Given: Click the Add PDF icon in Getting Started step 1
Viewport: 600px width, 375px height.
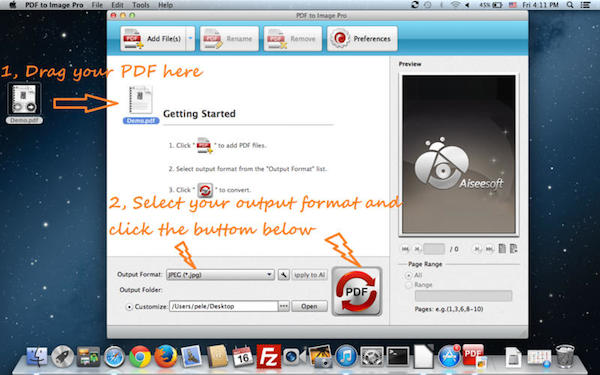Looking at the screenshot, I should 204,145.
